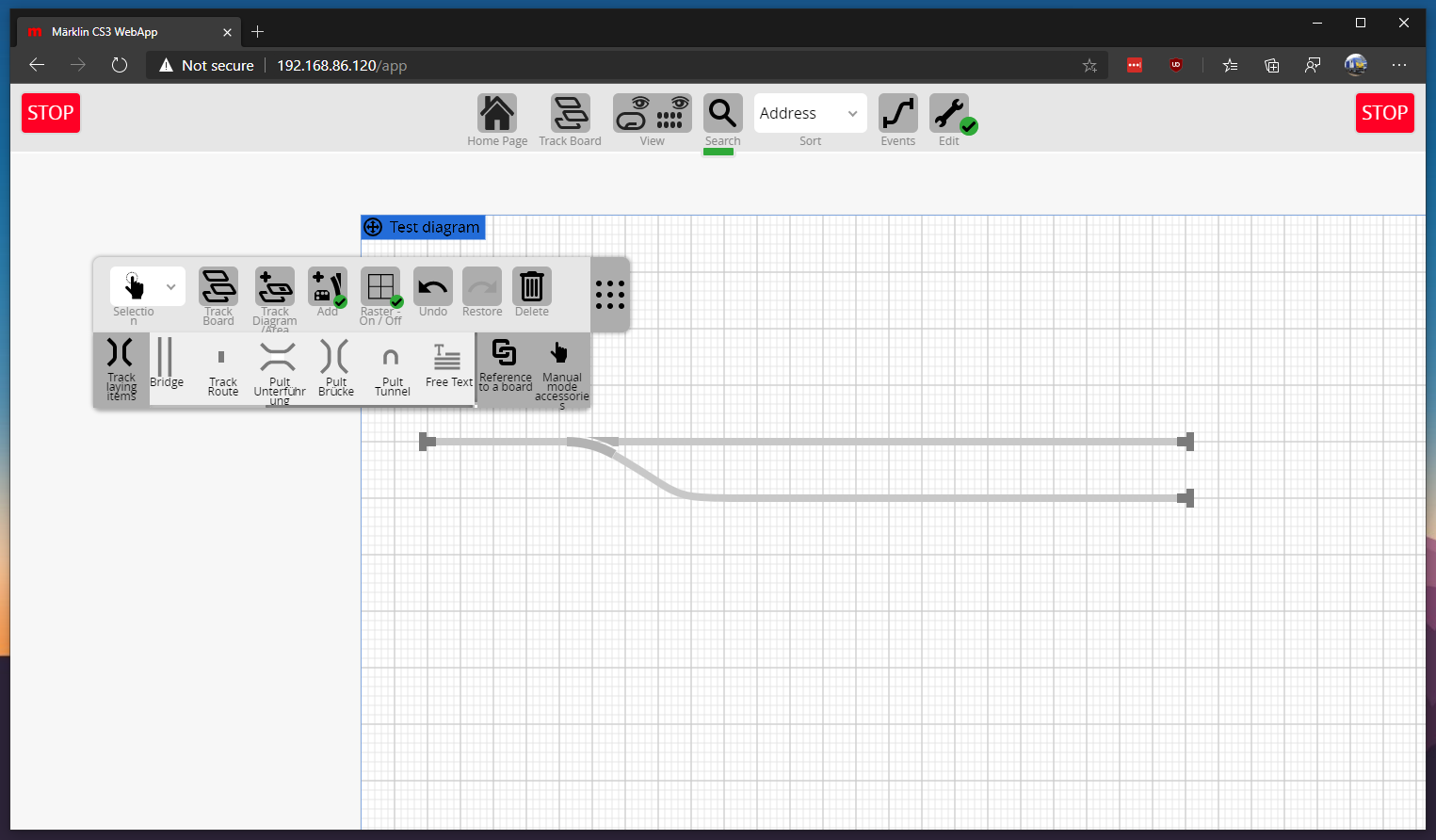Delete the selected item
Image resolution: width=1436 pixels, height=840 pixels.
click(x=532, y=286)
